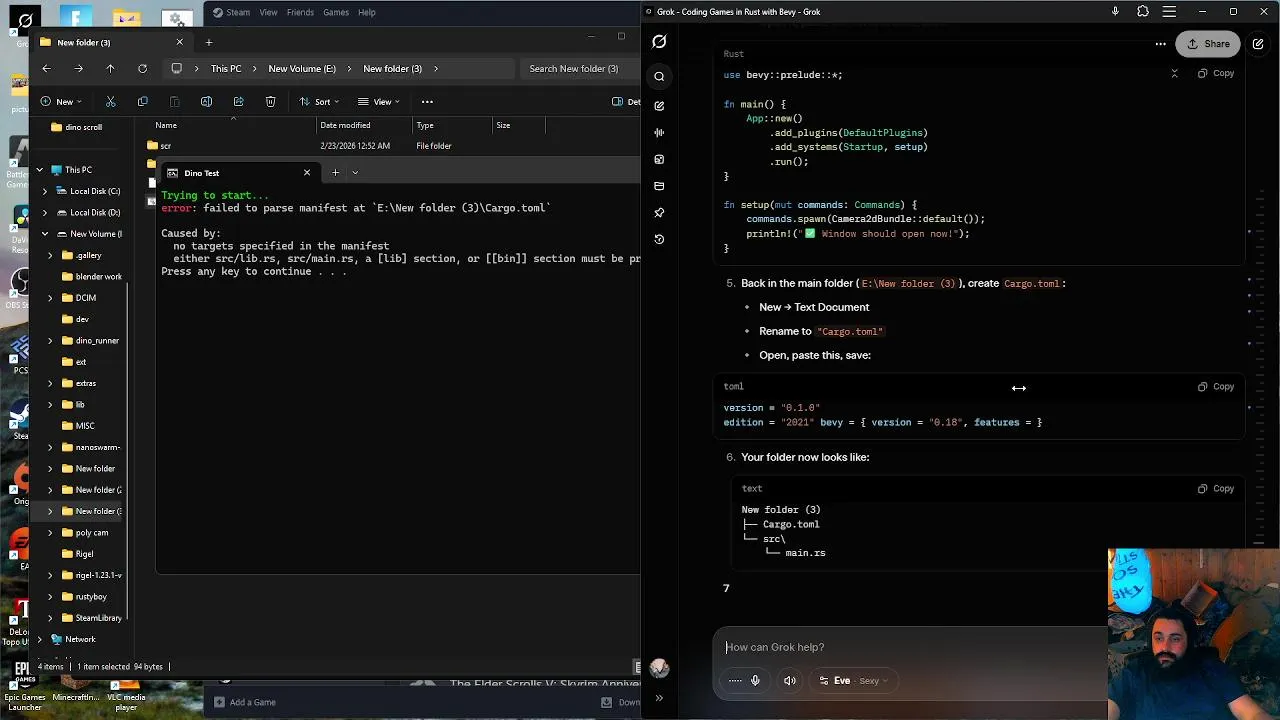Image resolution: width=1280 pixels, height=720 pixels.
Task: Click Cut scissors icon in File Explorer
Action: point(110,101)
